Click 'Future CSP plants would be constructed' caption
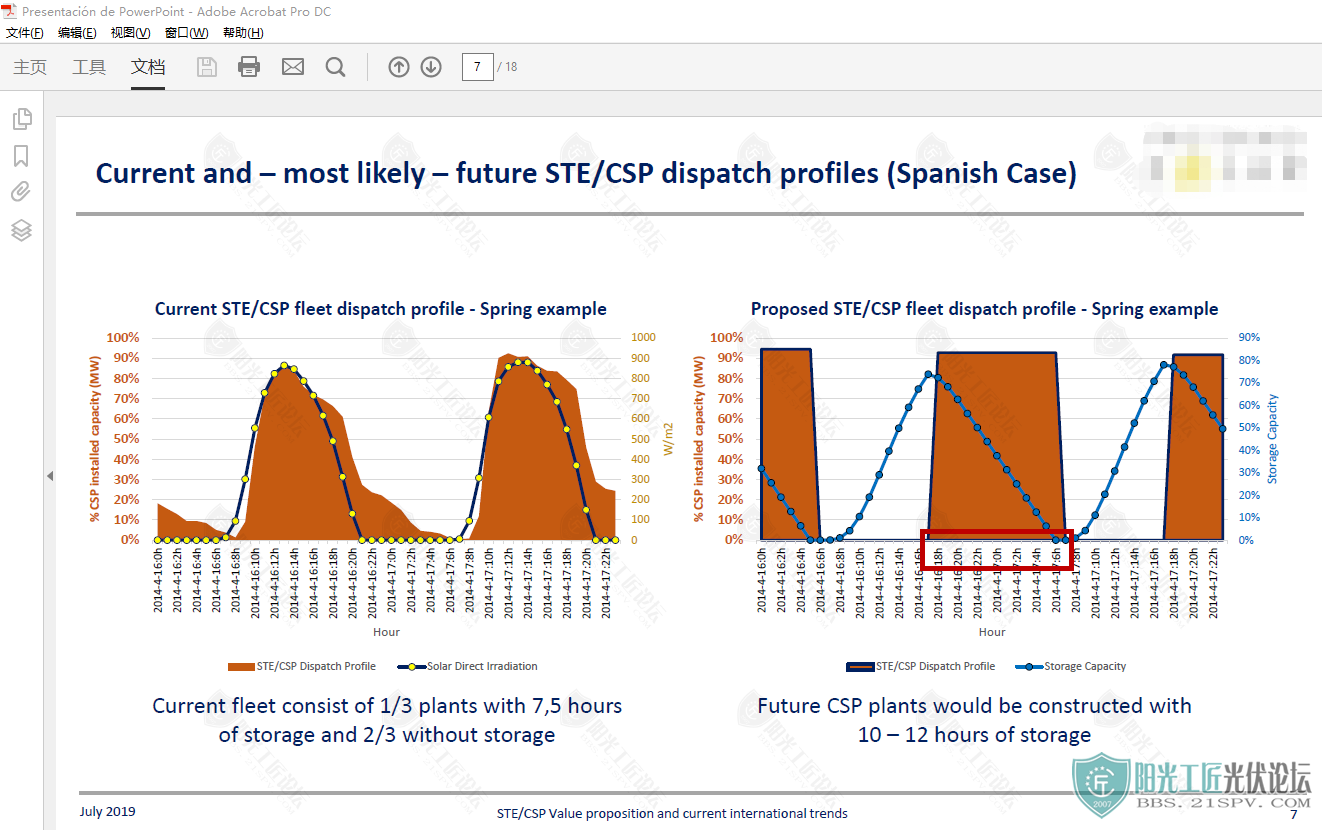This screenshot has height=830, width=1322. point(974,706)
